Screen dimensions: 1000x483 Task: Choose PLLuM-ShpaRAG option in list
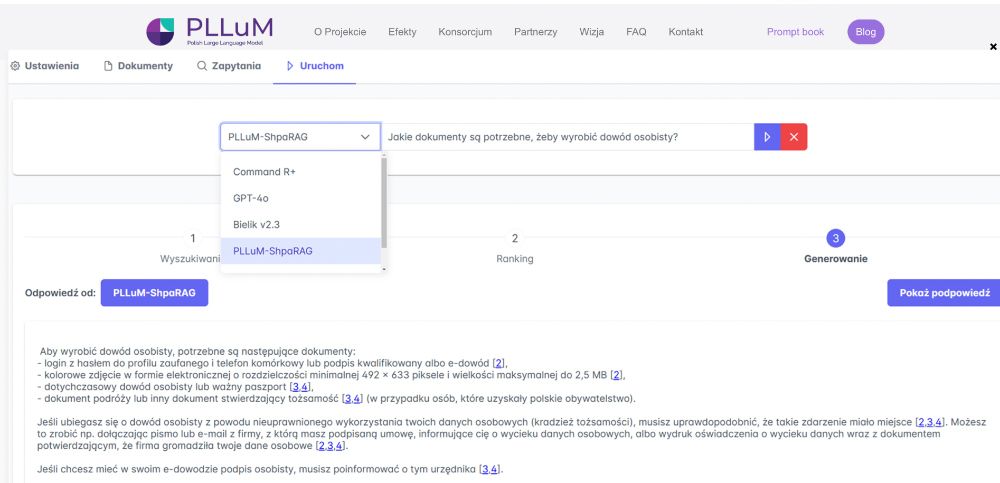[300, 251]
